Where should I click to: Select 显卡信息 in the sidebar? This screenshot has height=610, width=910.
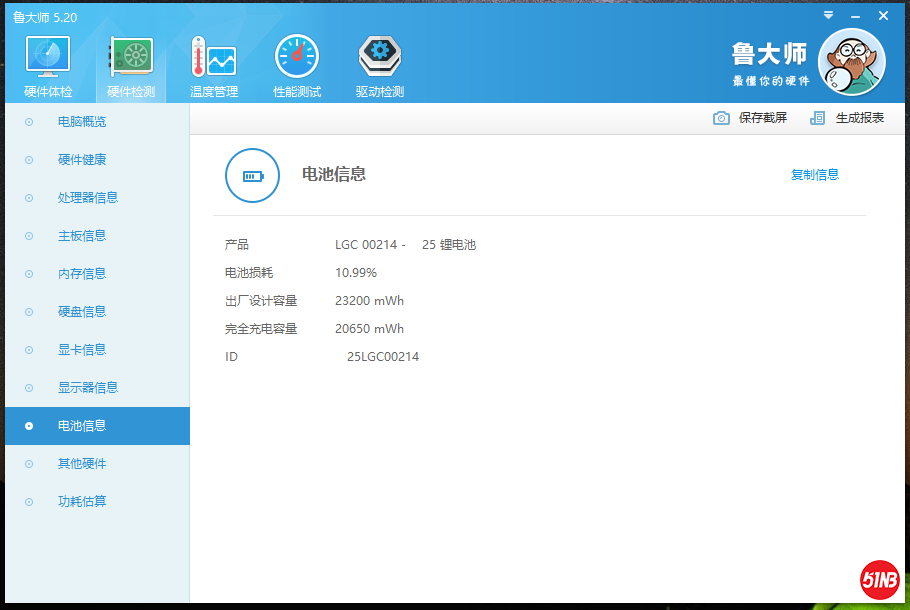(x=82, y=350)
